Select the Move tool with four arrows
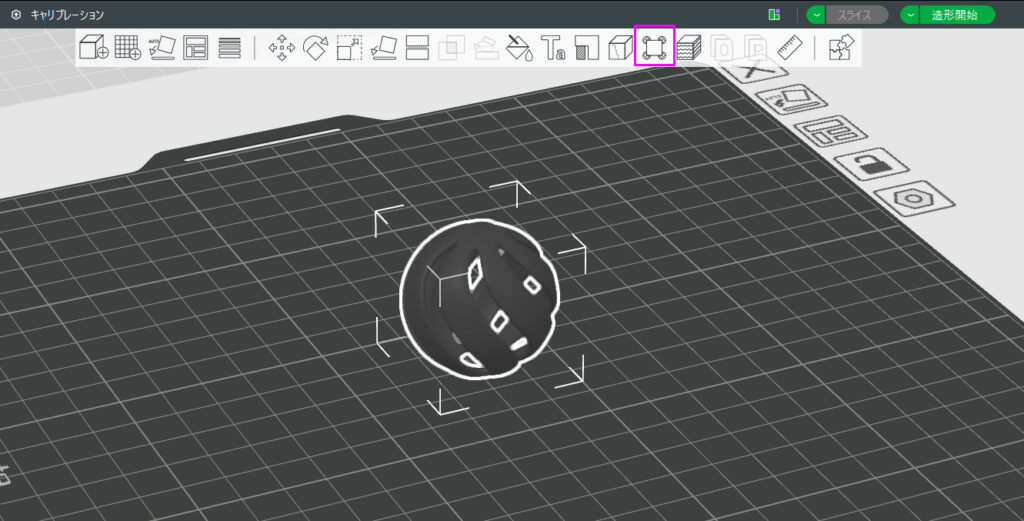Image resolution: width=1024 pixels, height=521 pixels. tap(282, 47)
